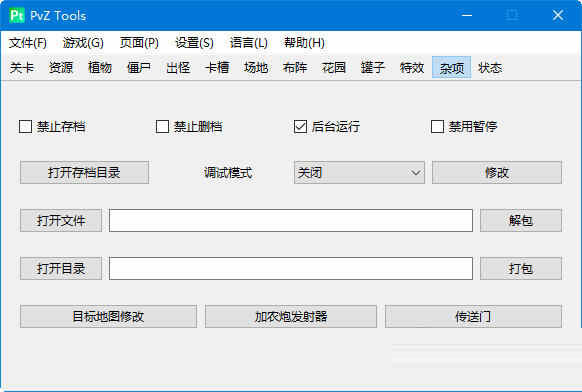Open the 页面(P) menu
582x392 pixels.
pyautogui.click(x=139, y=43)
